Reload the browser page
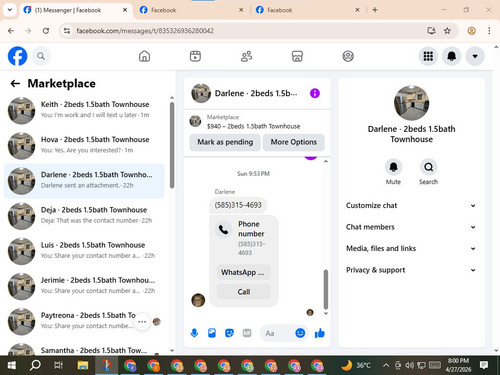The height and width of the screenshot is (375, 500). click(x=46, y=31)
